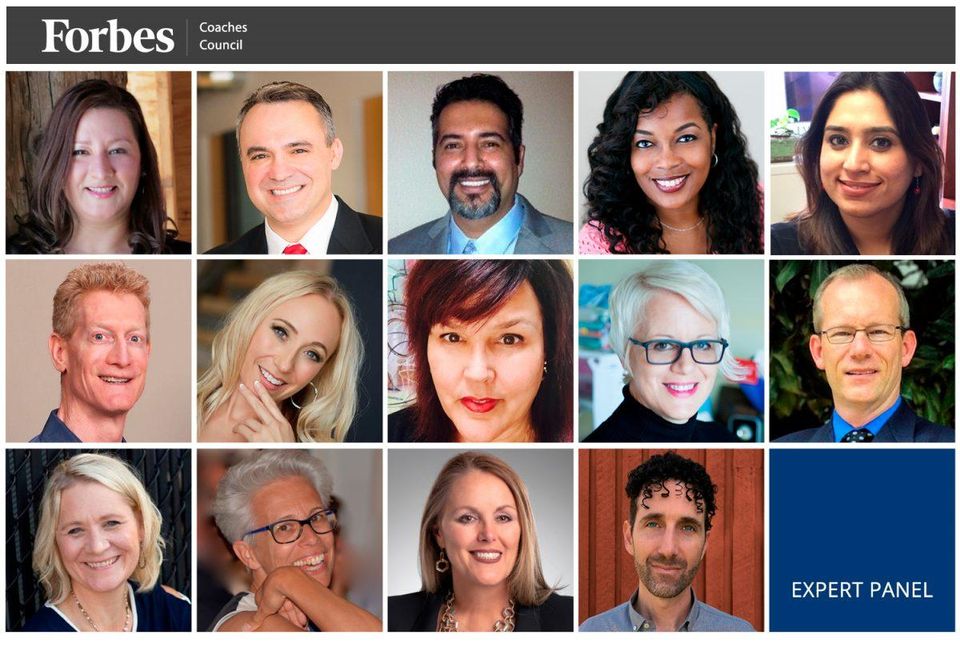This screenshot has width=960, height=655.
Task: Open photo of woman with chunky chain necklace
Action: coord(481,540)
